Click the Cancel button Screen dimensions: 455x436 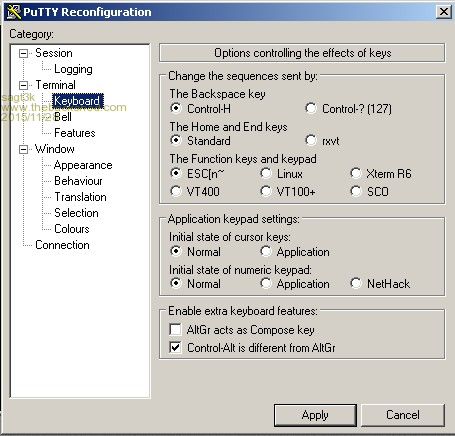pos(403,415)
